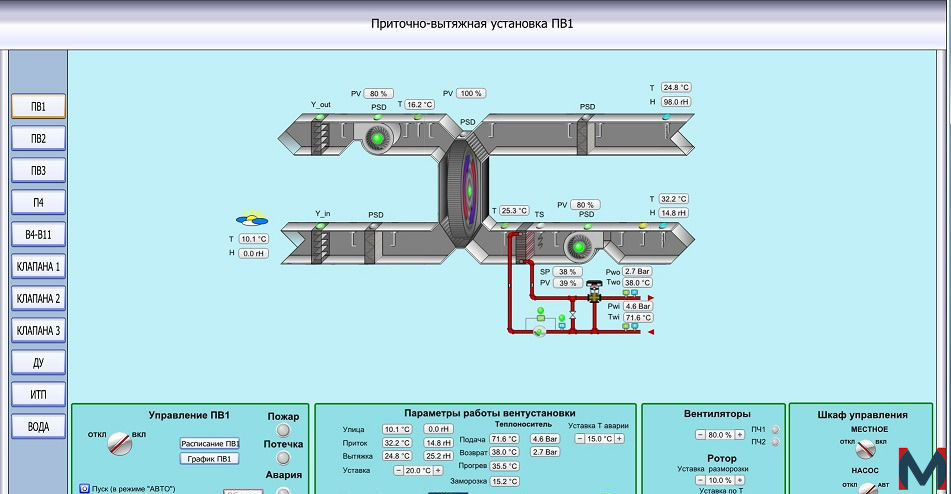This screenshot has width=951, height=494.
Task: Click the three-way valve on return pipe
Action: (x=594, y=292)
